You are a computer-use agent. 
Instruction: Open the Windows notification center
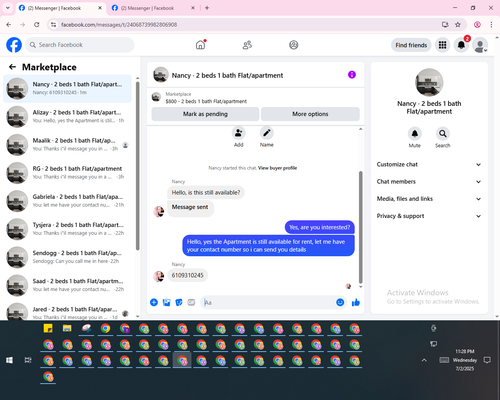coord(487,360)
